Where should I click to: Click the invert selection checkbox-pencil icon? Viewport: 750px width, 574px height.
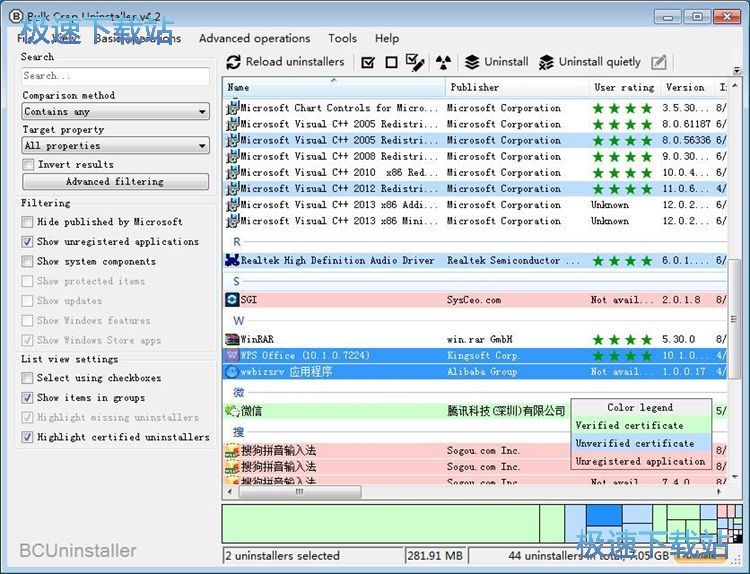point(415,62)
